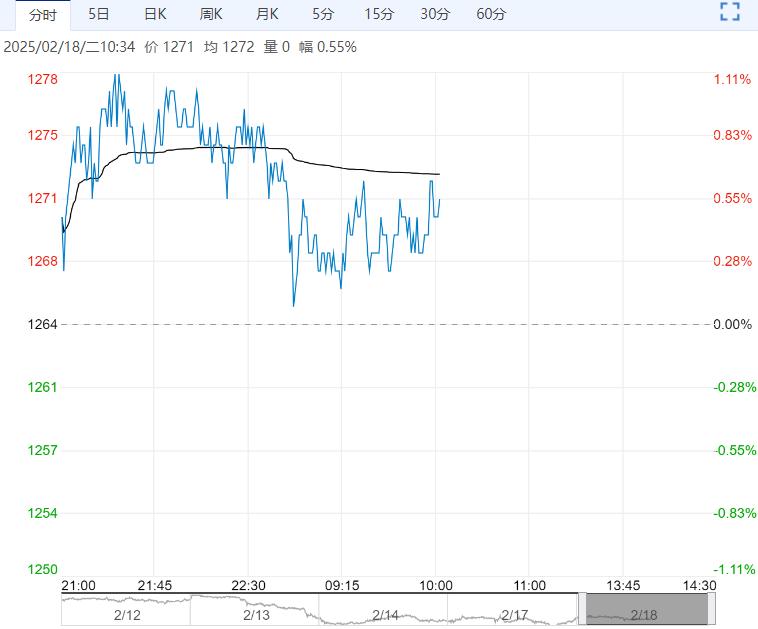Click the 价 1271 price readout
The width and height of the screenshot is (758, 629).
pos(169,47)
